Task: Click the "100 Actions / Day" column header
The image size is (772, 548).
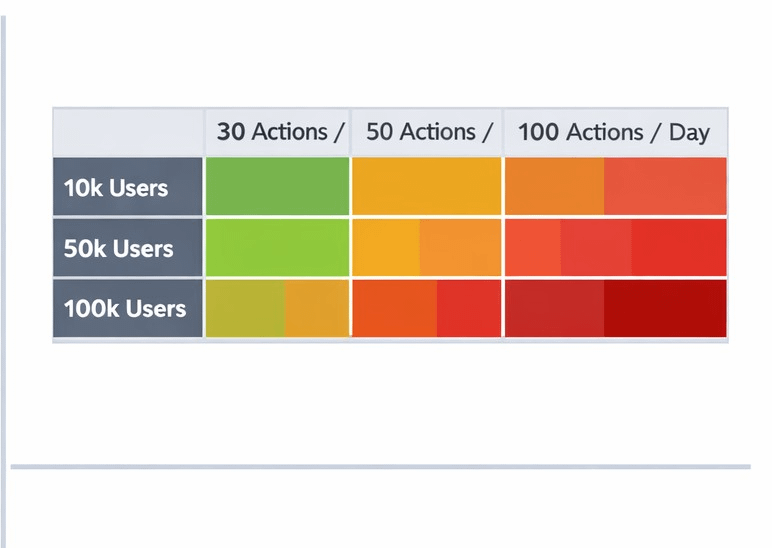Action: (x=614, y=132)
